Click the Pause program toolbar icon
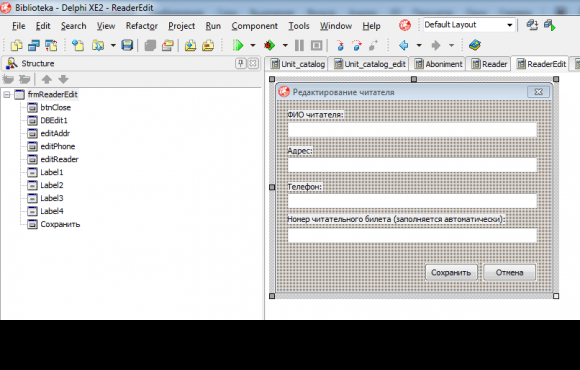The width and height of the screenshot is (580, 370). click(x=299, y=46)
